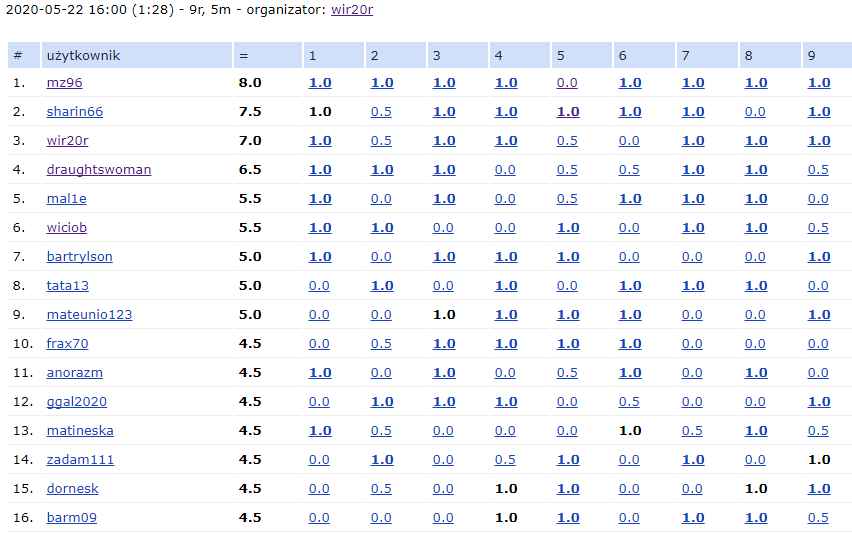Open wiciob user profile link
This screenshot has height=533, width=852.
click(x=66, y=228)
